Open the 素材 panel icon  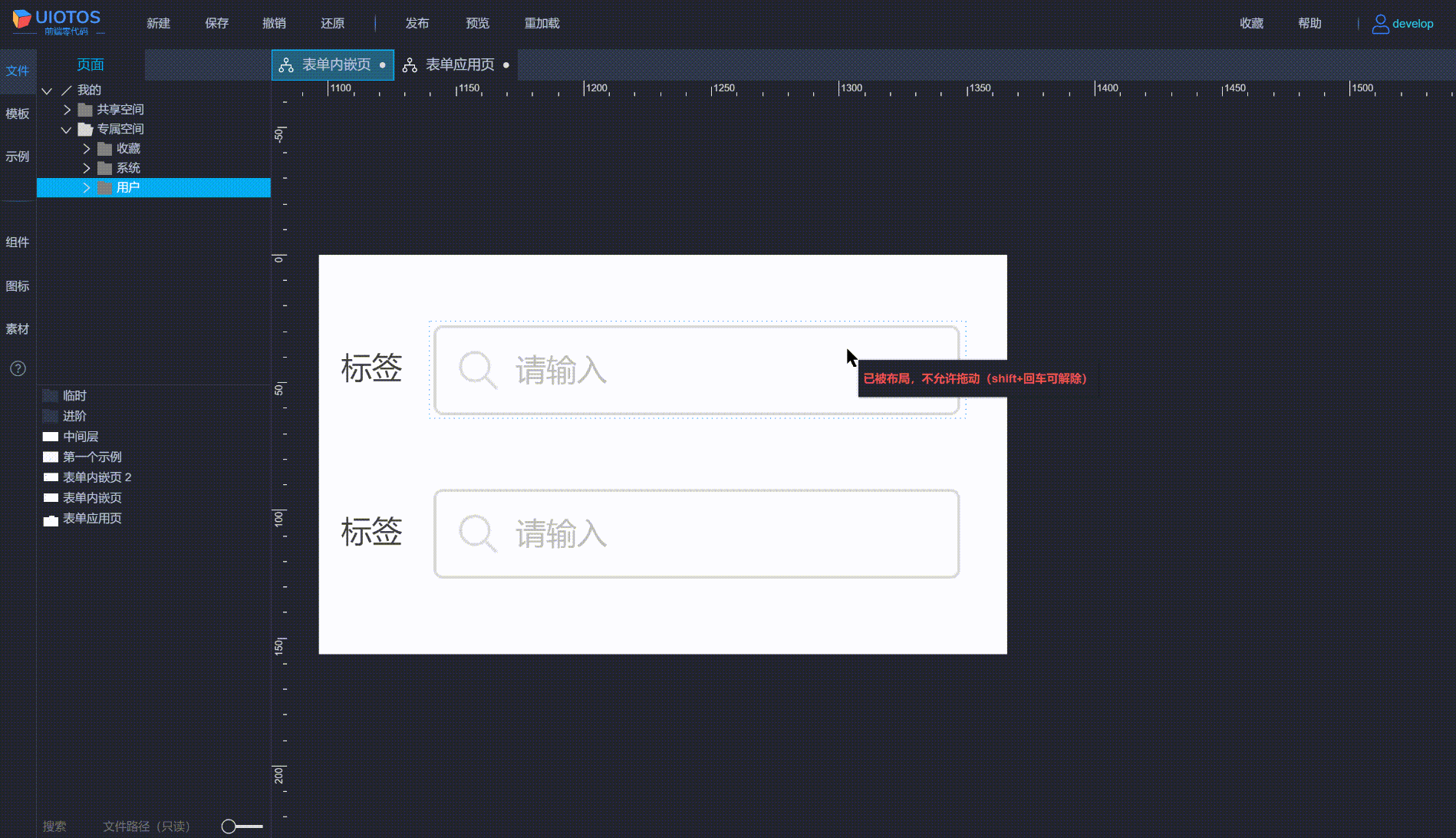(x=18, y=328)
